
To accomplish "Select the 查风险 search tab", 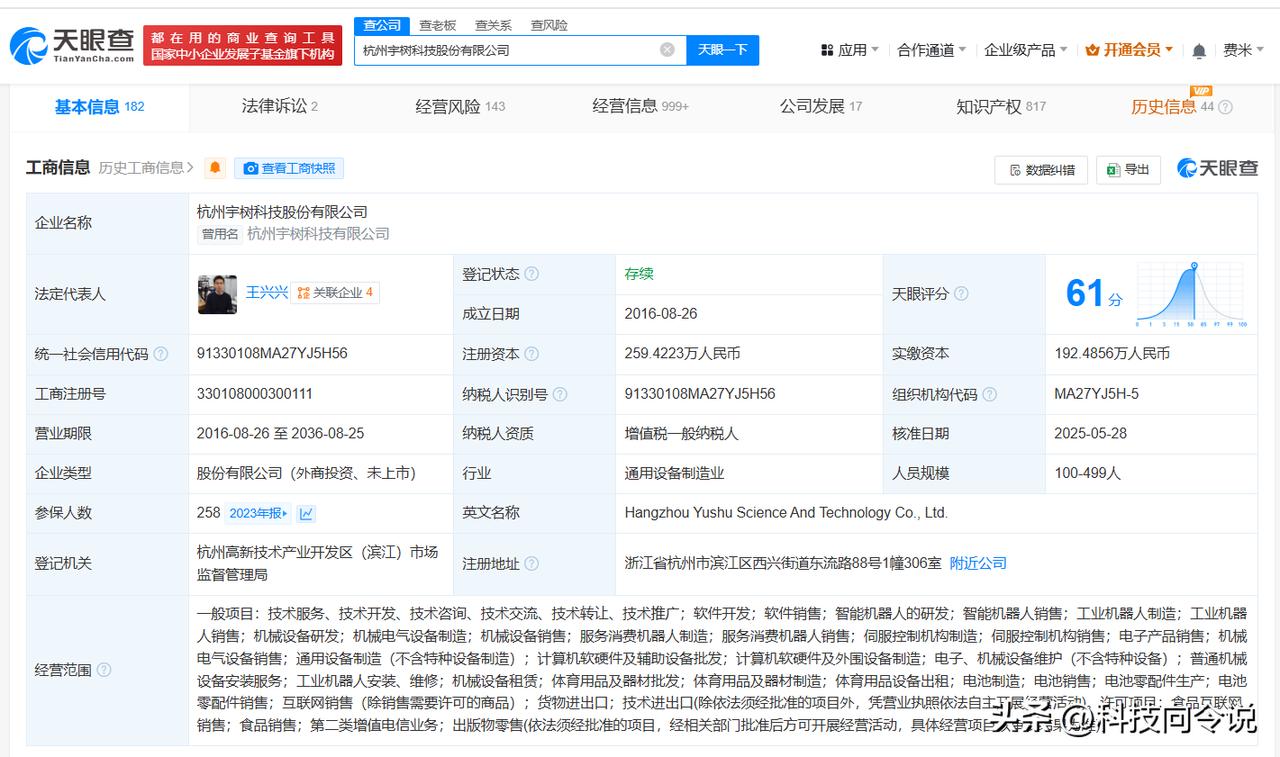I will pyautogui.click(x=549, y=26).
